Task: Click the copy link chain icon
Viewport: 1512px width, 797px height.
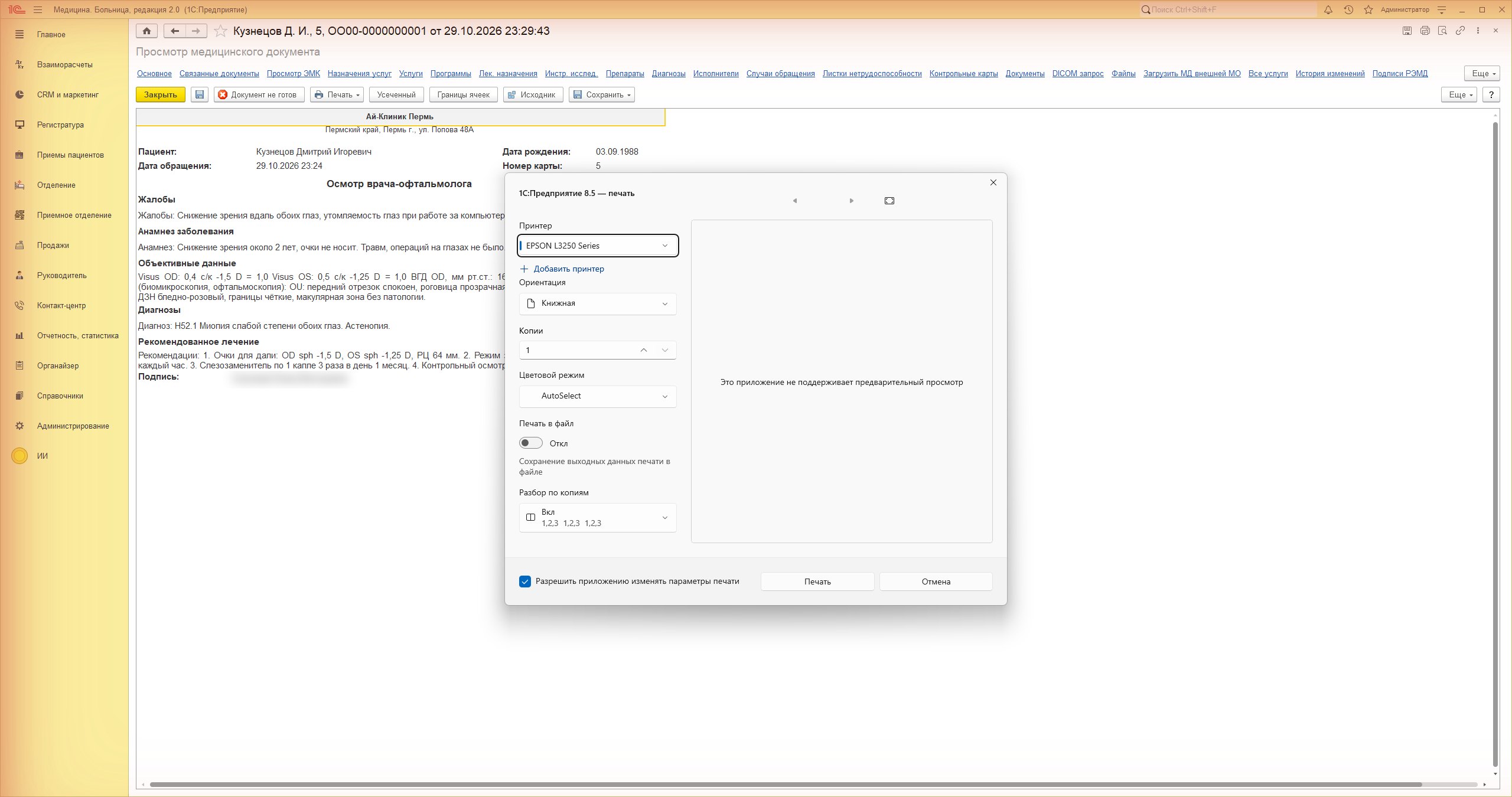Action: (1460, 31)
